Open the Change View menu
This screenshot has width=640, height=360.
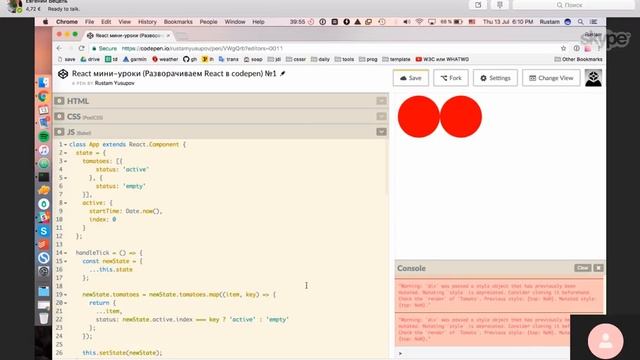click(551, 78)
